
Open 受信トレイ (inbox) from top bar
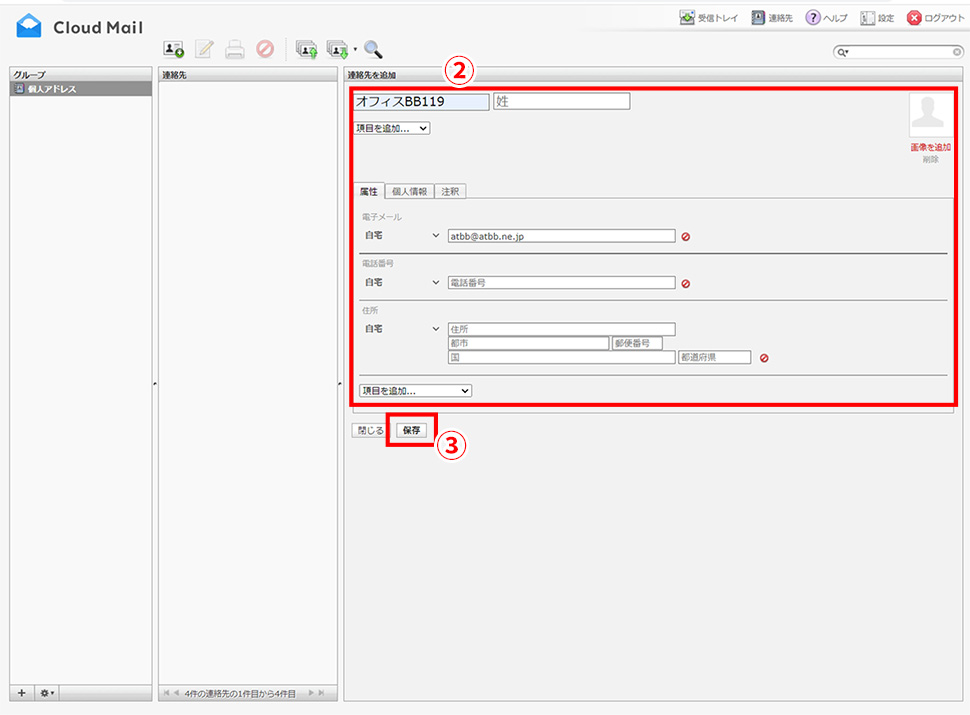(x=709, y=18)
